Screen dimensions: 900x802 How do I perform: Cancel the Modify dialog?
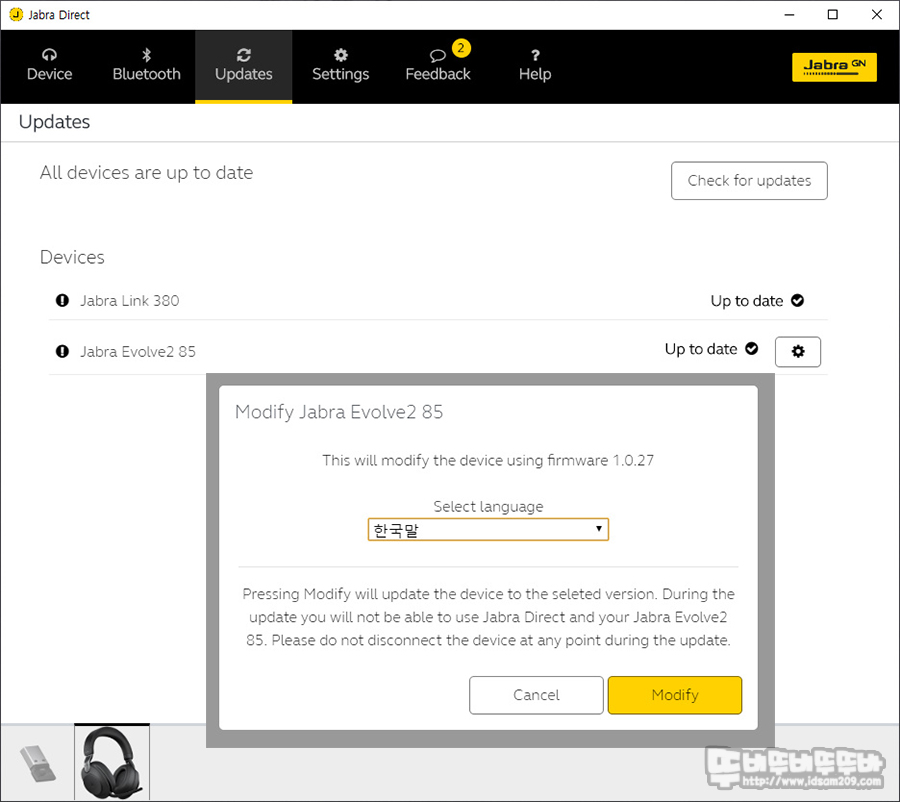(x=536, y=695)
